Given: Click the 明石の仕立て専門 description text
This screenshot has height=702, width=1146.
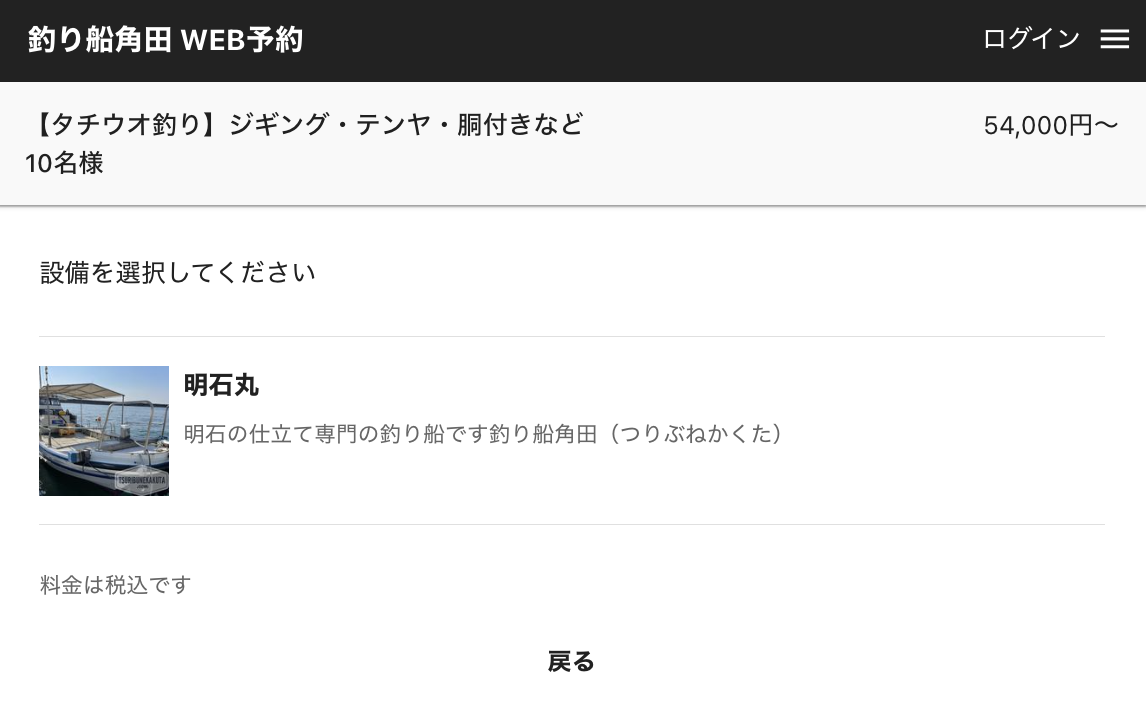Looking at the screenshot, I should tap(340, 434).
